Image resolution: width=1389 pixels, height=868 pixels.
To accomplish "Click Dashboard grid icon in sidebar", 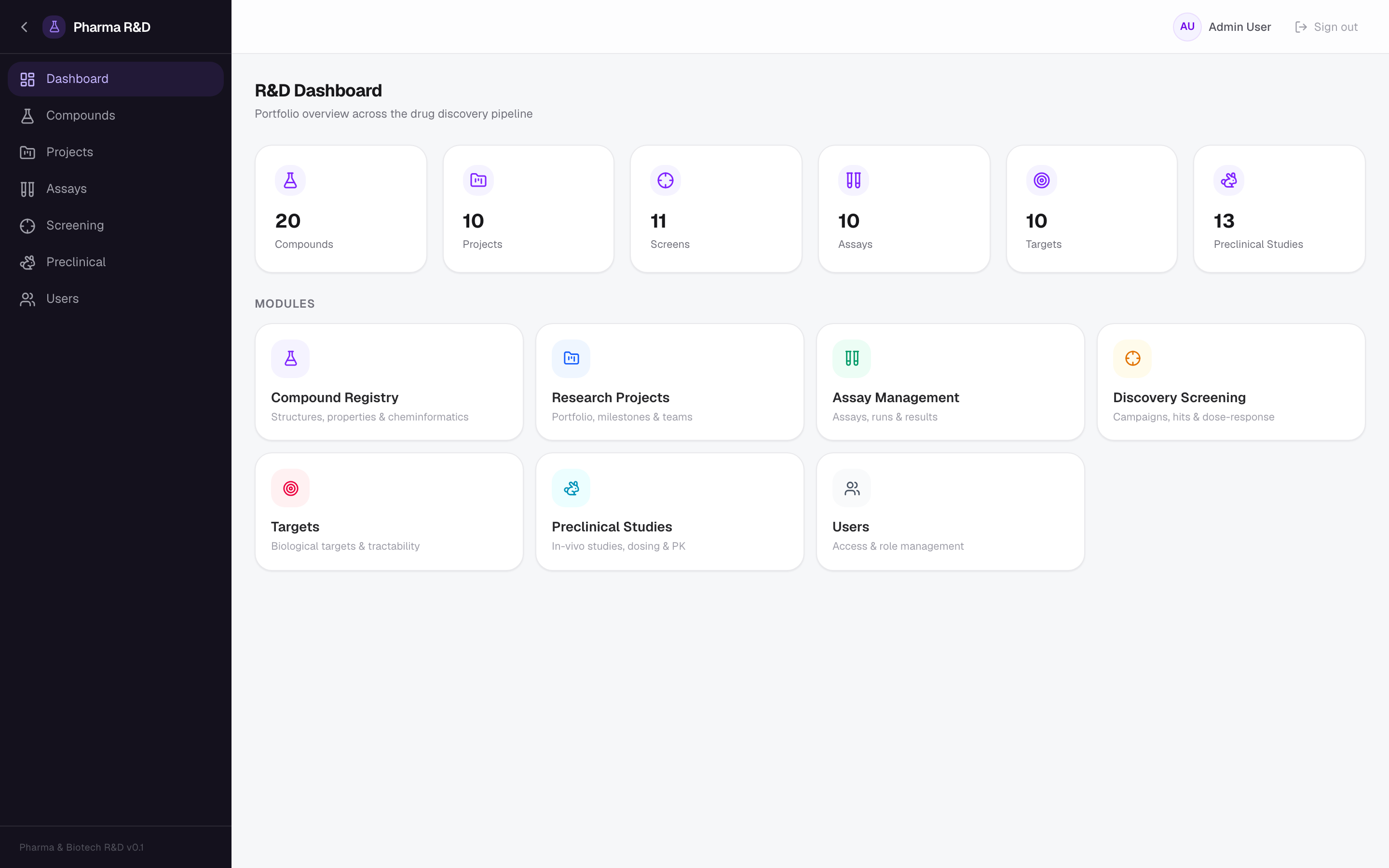I will (27, 79).
